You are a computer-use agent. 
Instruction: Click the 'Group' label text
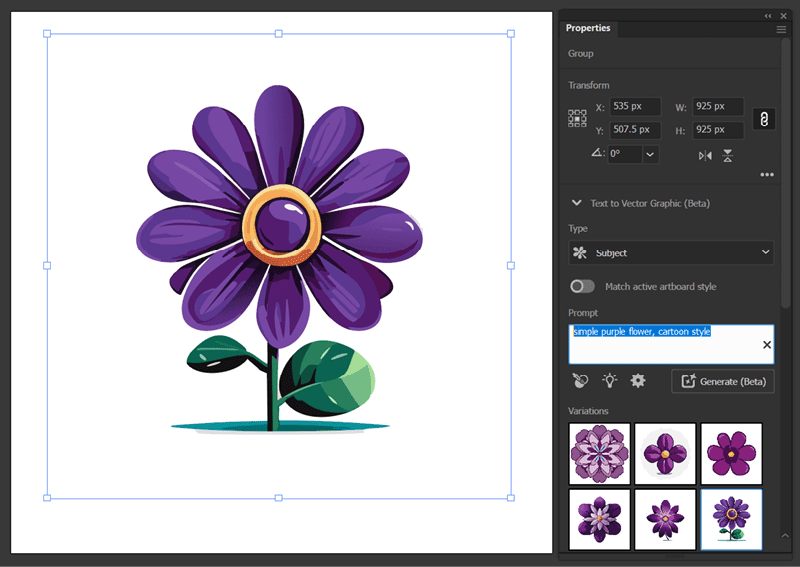581,54
